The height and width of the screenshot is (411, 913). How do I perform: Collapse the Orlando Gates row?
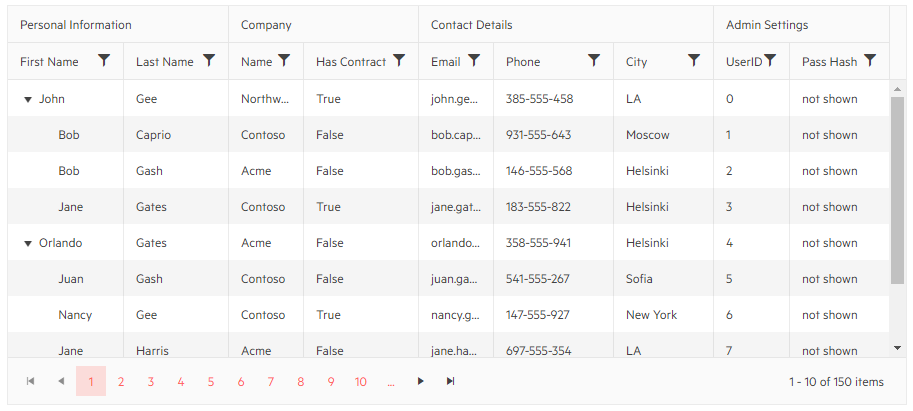(x=27, y=243)
